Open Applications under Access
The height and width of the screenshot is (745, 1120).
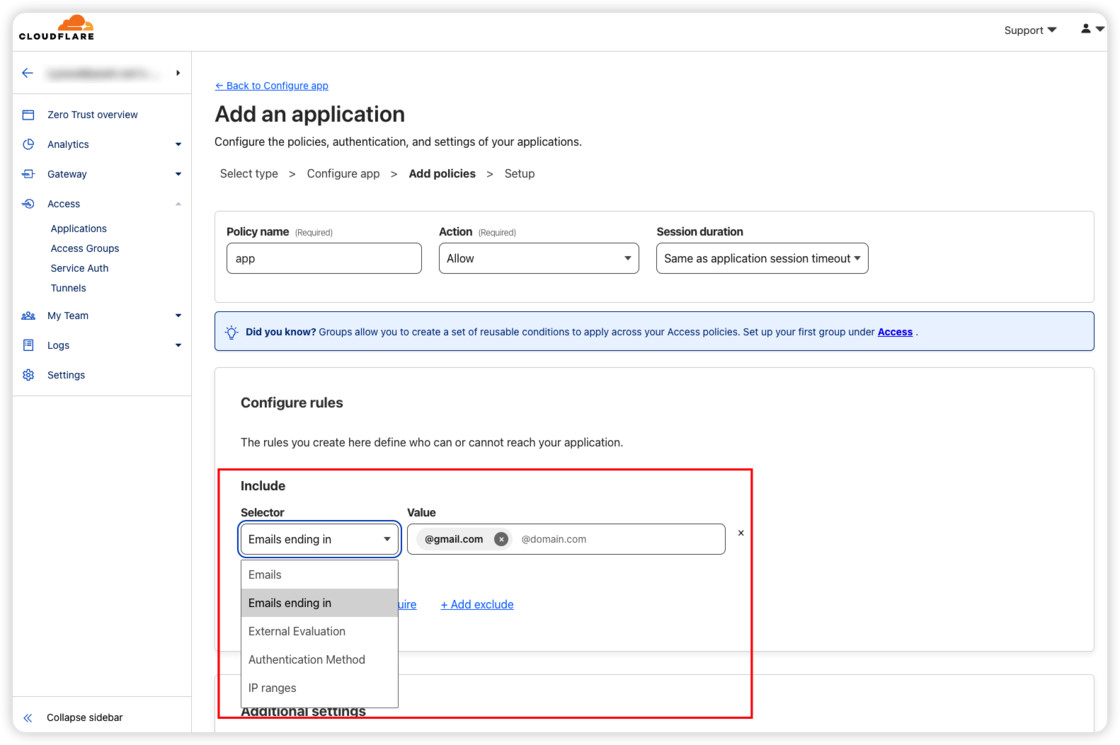[x=79, y=229]
